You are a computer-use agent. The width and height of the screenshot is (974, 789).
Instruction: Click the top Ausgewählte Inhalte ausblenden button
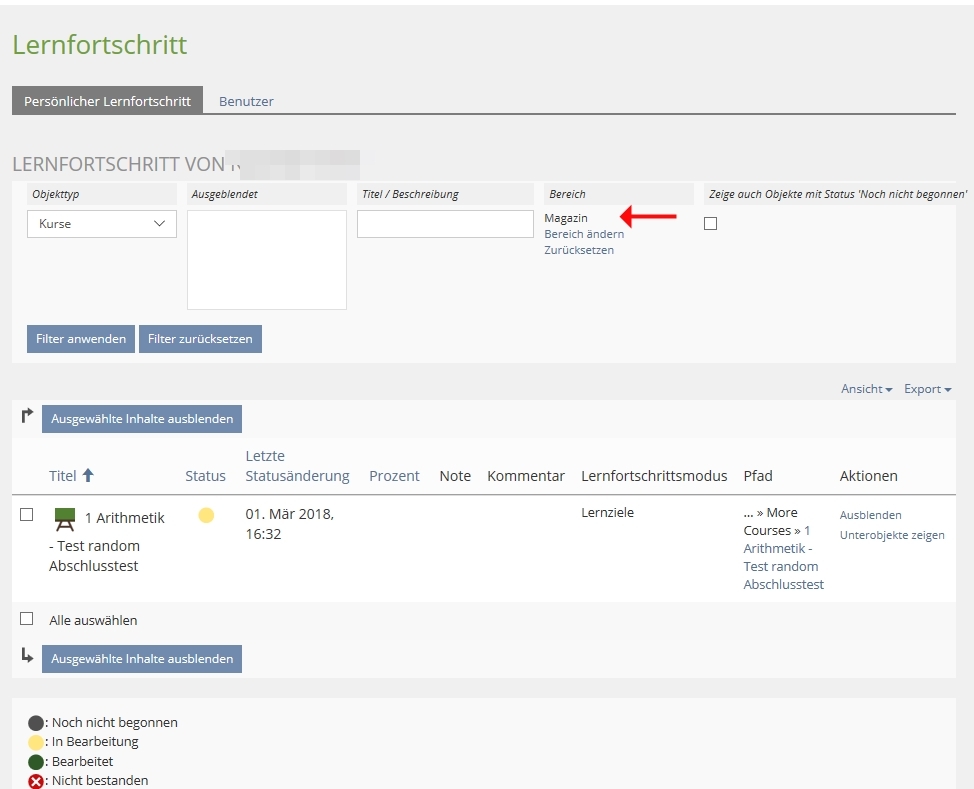point(142,419)
